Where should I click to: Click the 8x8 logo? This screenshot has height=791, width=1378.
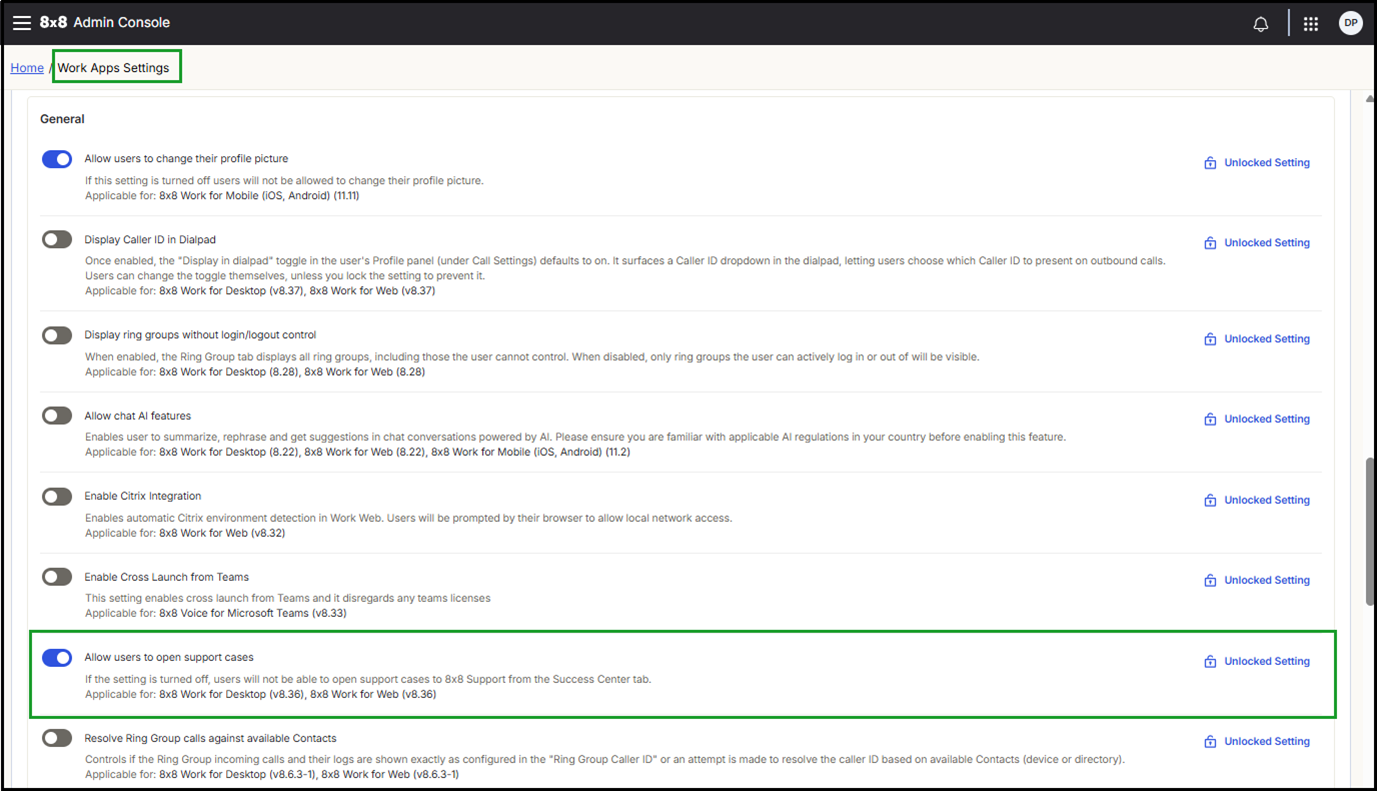click(x=53, y=23)
